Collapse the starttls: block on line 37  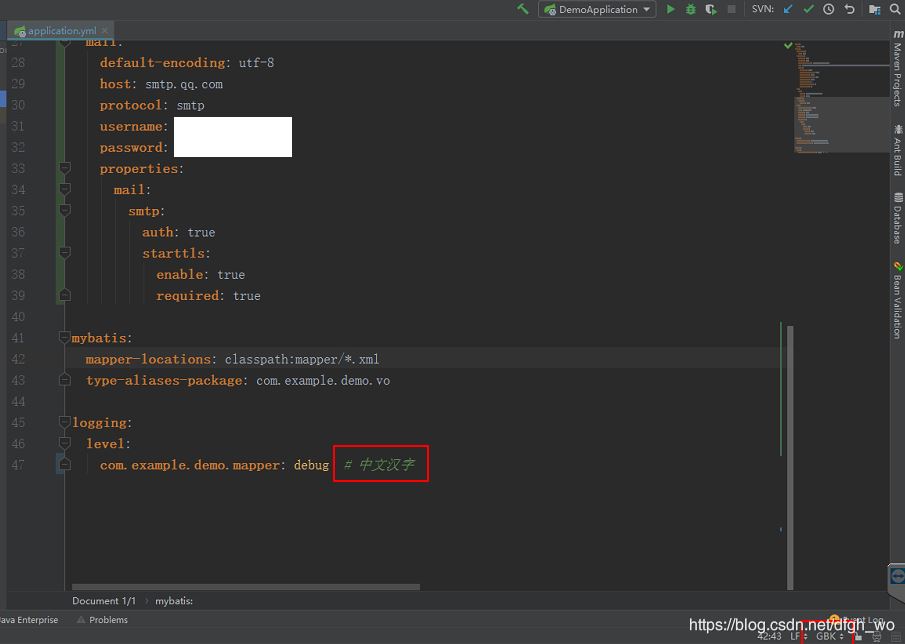[65, 253]
